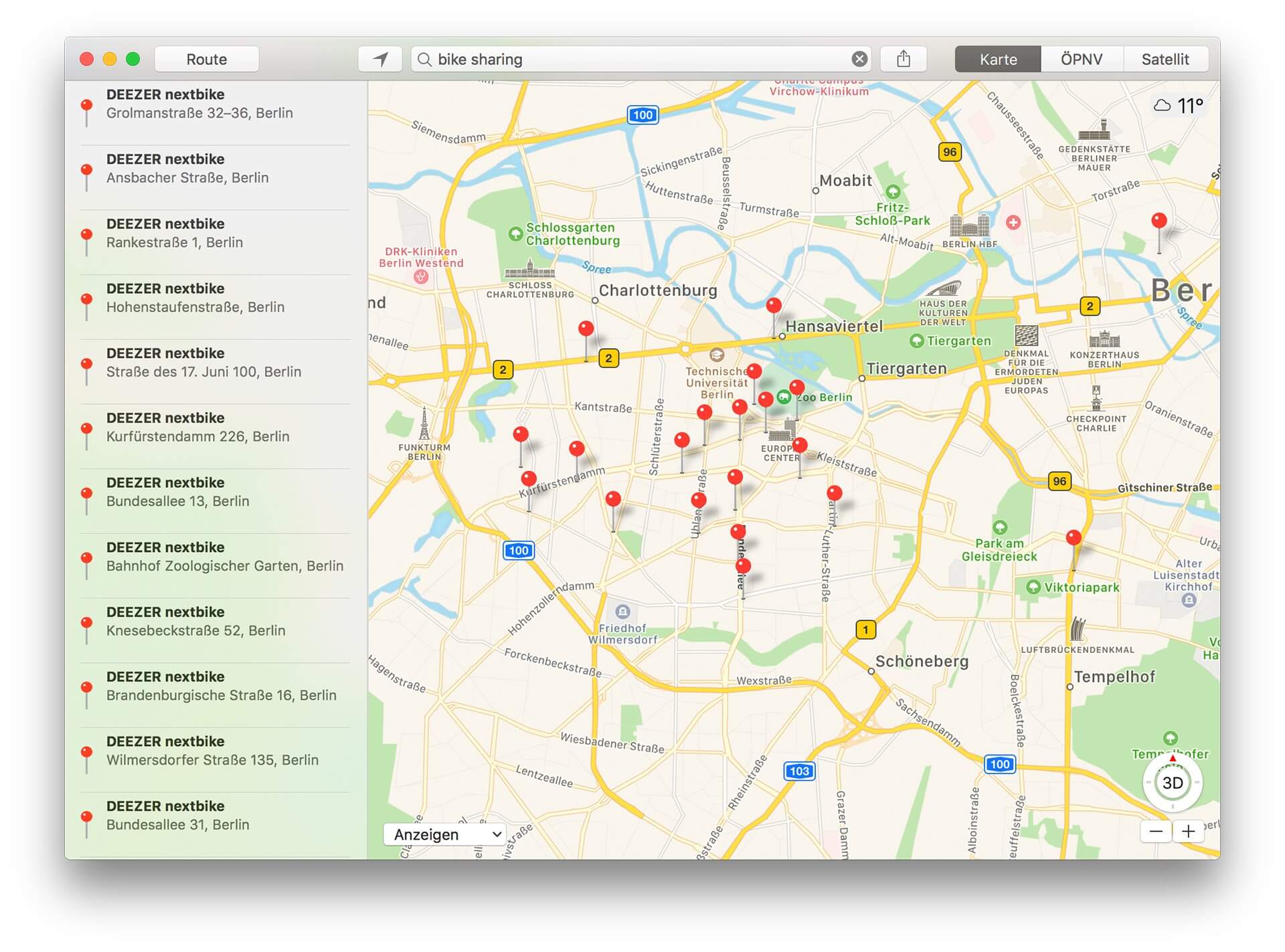Click the Zoo Berlin green marker

(783, 397)
